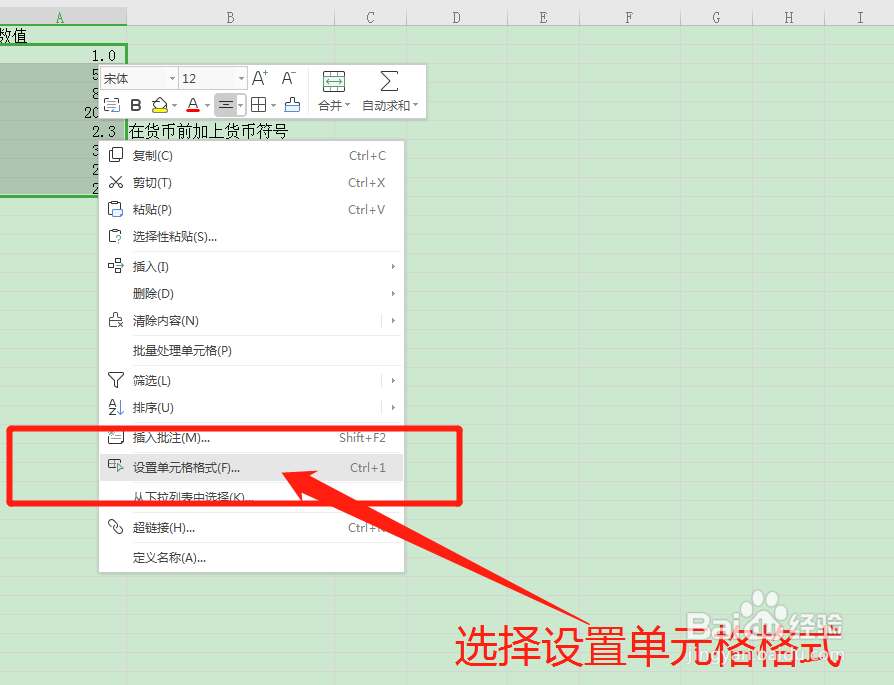894x685 pixels.
Task: Click the 合并 merge cells icon
Action: coord(333,90)
